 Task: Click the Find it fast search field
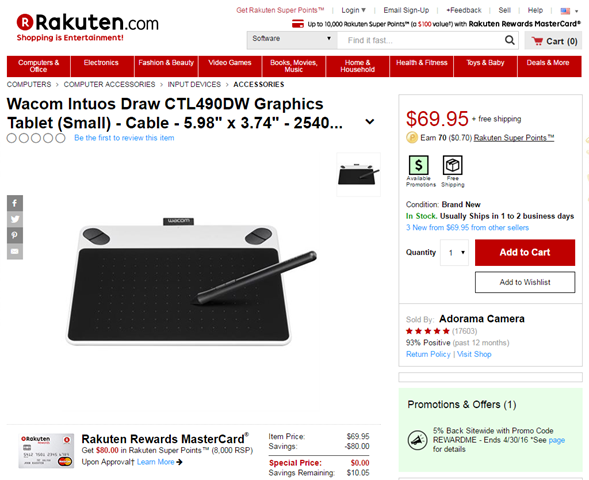(420, 40)
